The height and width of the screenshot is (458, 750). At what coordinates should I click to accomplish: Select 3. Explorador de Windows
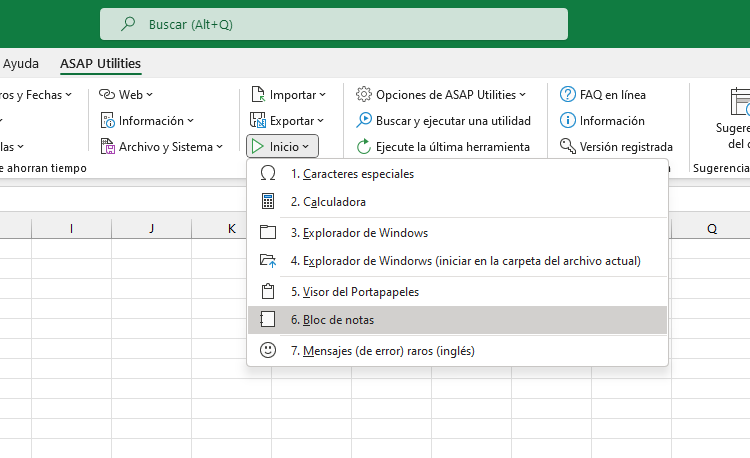(x=457, y=233)
